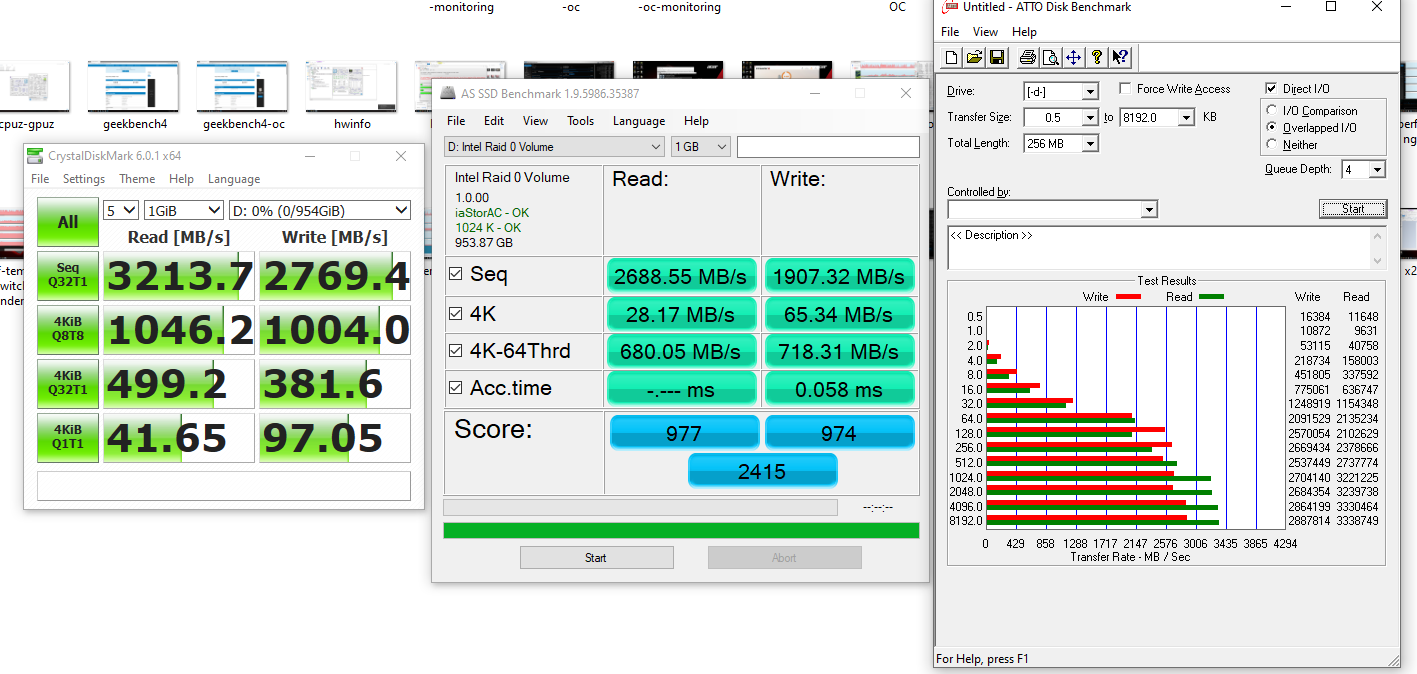
Task: Click CrystalDiskMark Seq read 3213.7 value
Action: [179, 276]
